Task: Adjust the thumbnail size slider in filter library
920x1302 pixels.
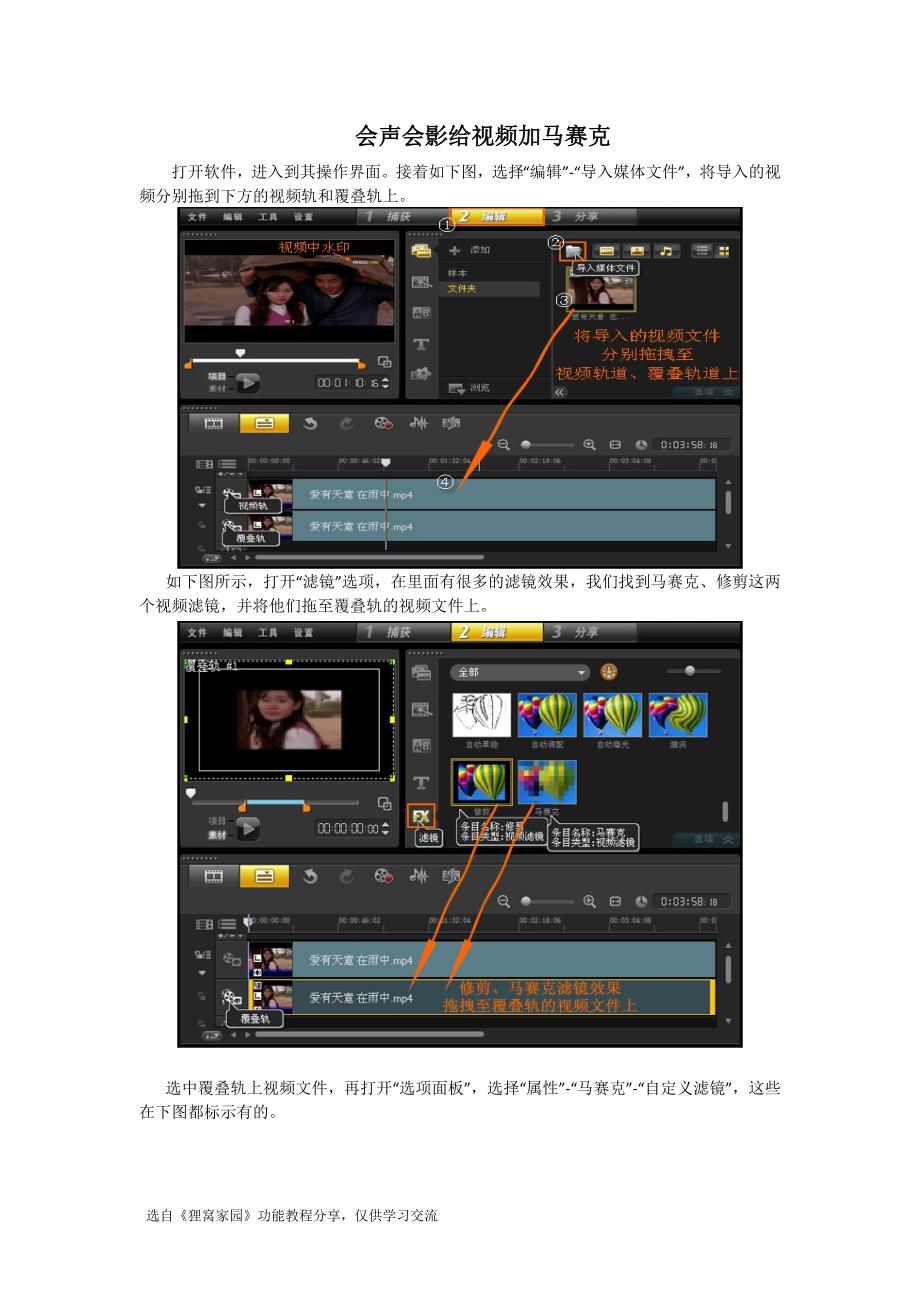Action: pos(689,671)
